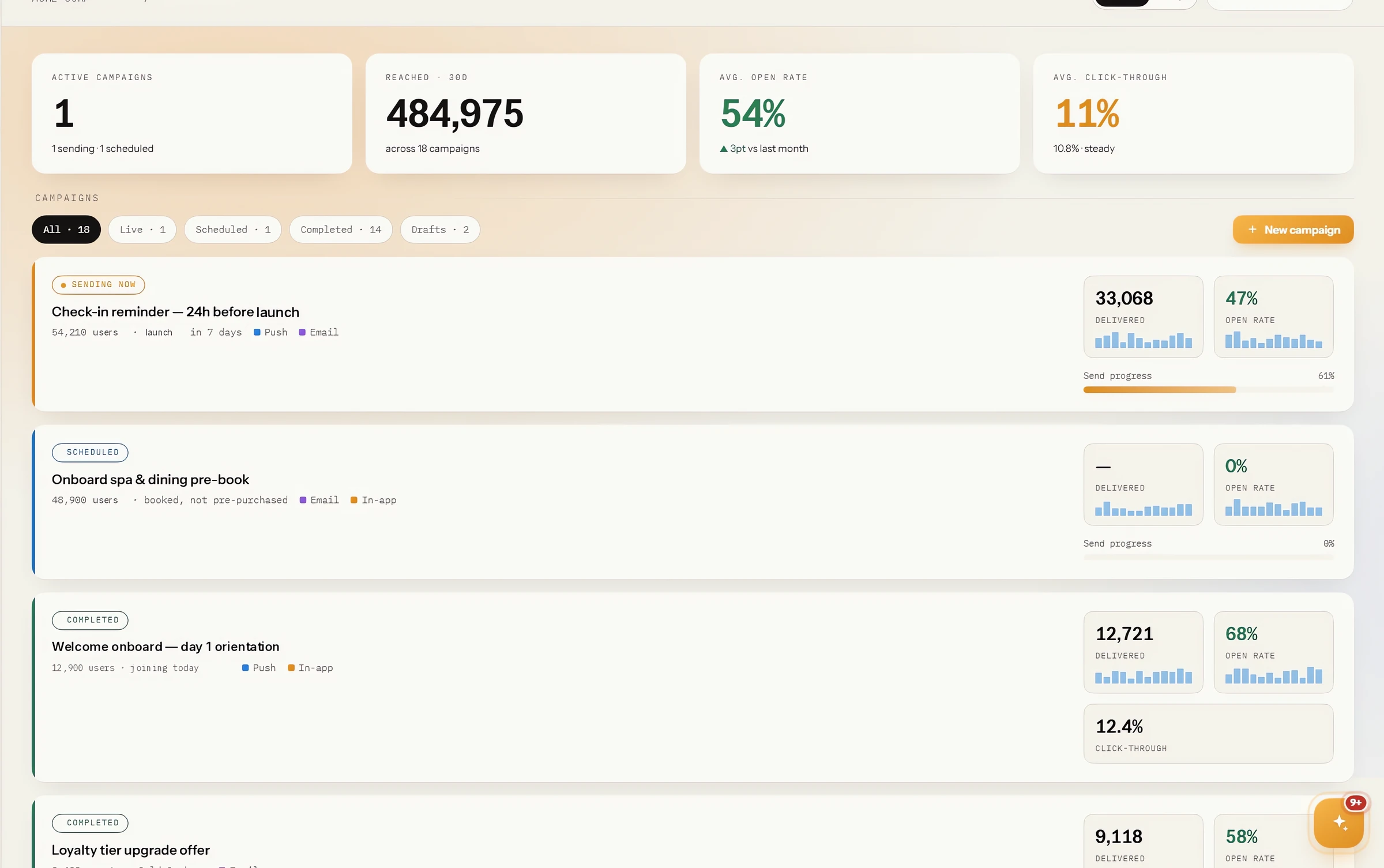Image resolution: width=1384 pixels, height=868 pixels.
Task: Click the '48,900 users' text
Action: [x=85, y=500]
